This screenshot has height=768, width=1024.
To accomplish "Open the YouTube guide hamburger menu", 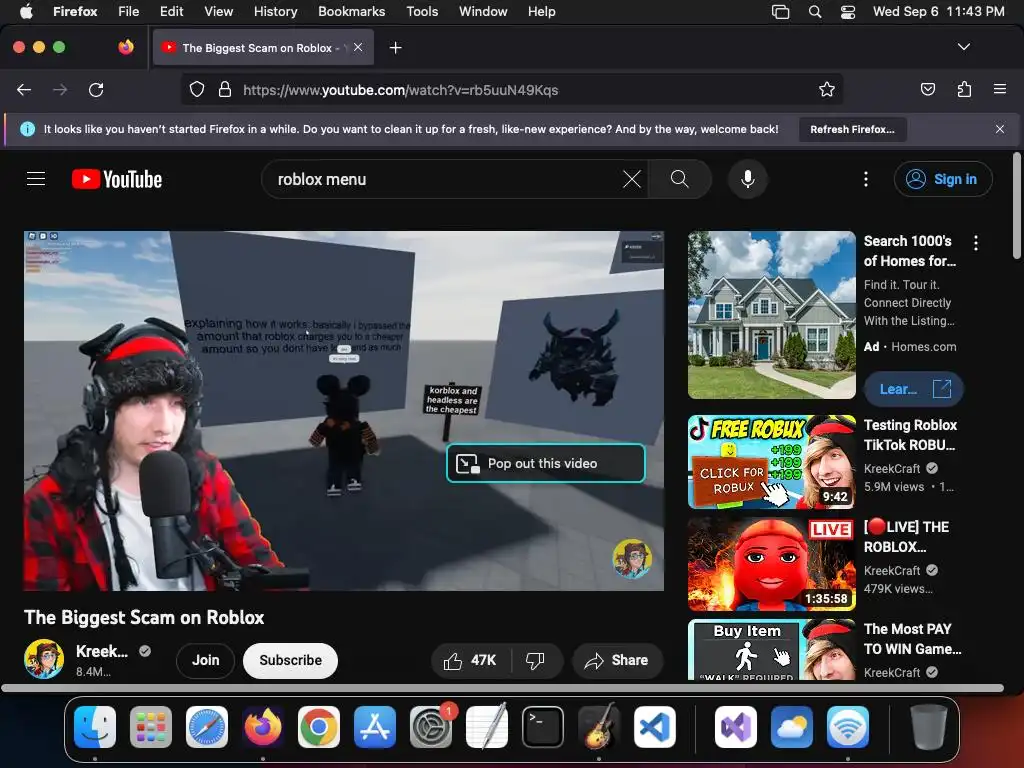I will pyautogui.click(x=36, y=179).
